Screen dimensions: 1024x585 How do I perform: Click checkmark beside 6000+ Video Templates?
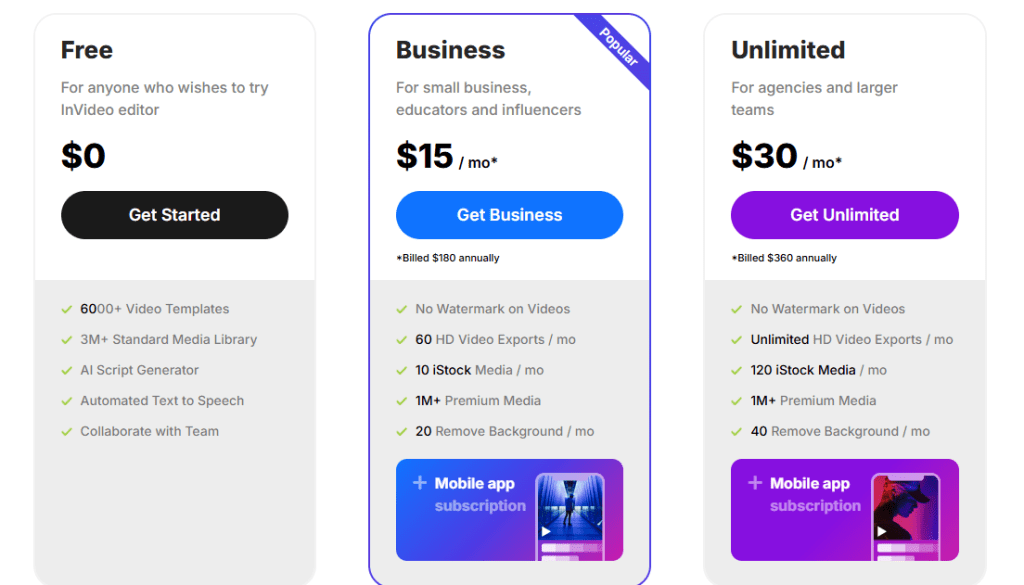click(67, 310)
